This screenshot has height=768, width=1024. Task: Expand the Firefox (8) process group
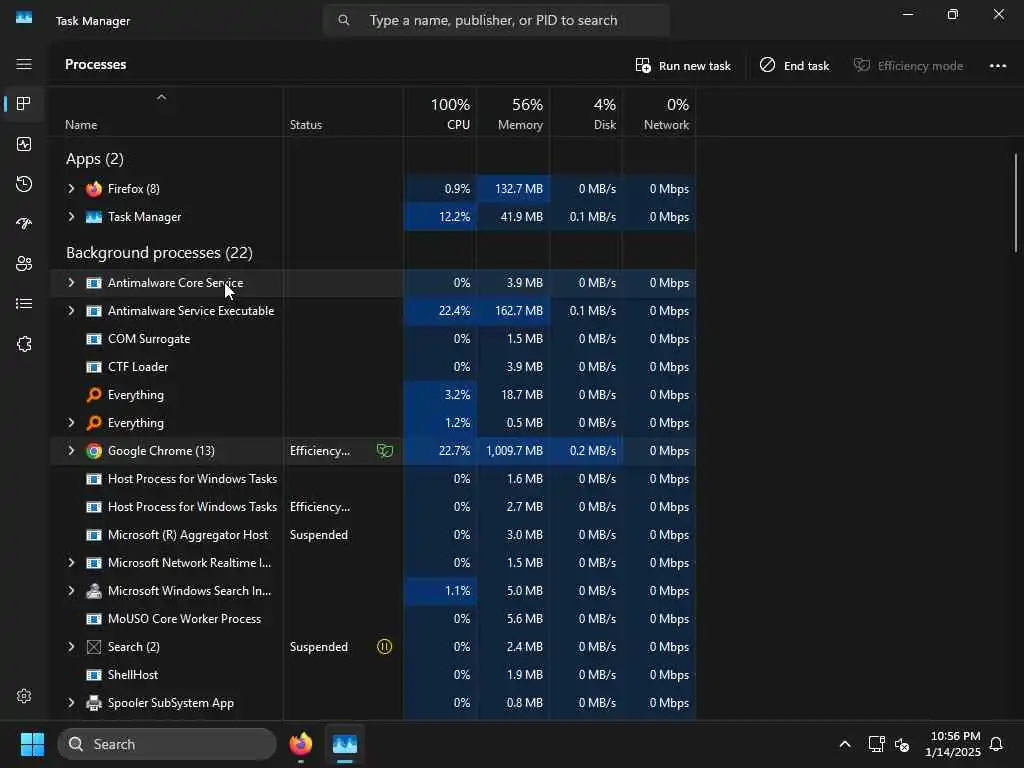click(71, 189)
